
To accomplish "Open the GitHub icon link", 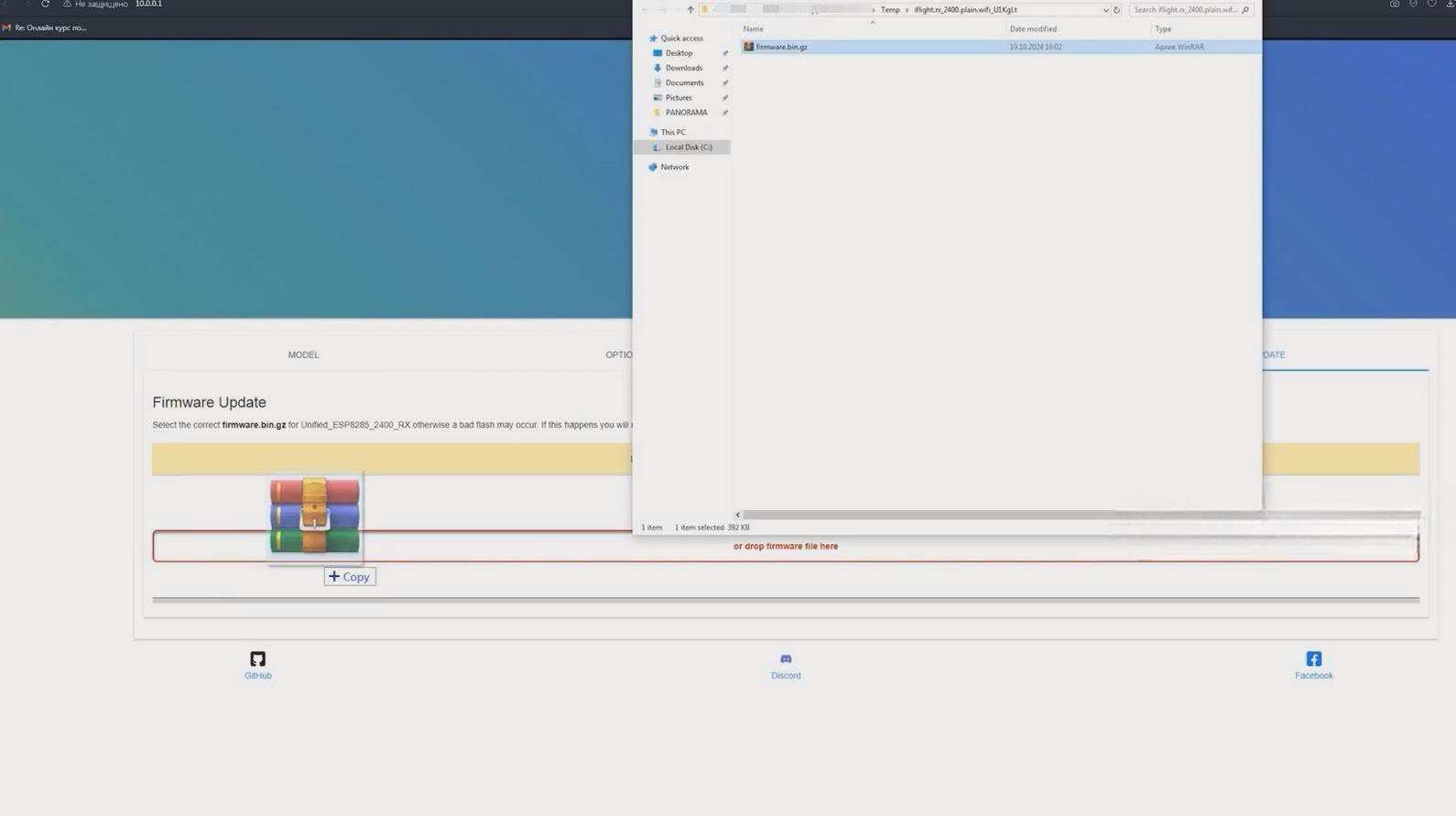I will (257, 659).
